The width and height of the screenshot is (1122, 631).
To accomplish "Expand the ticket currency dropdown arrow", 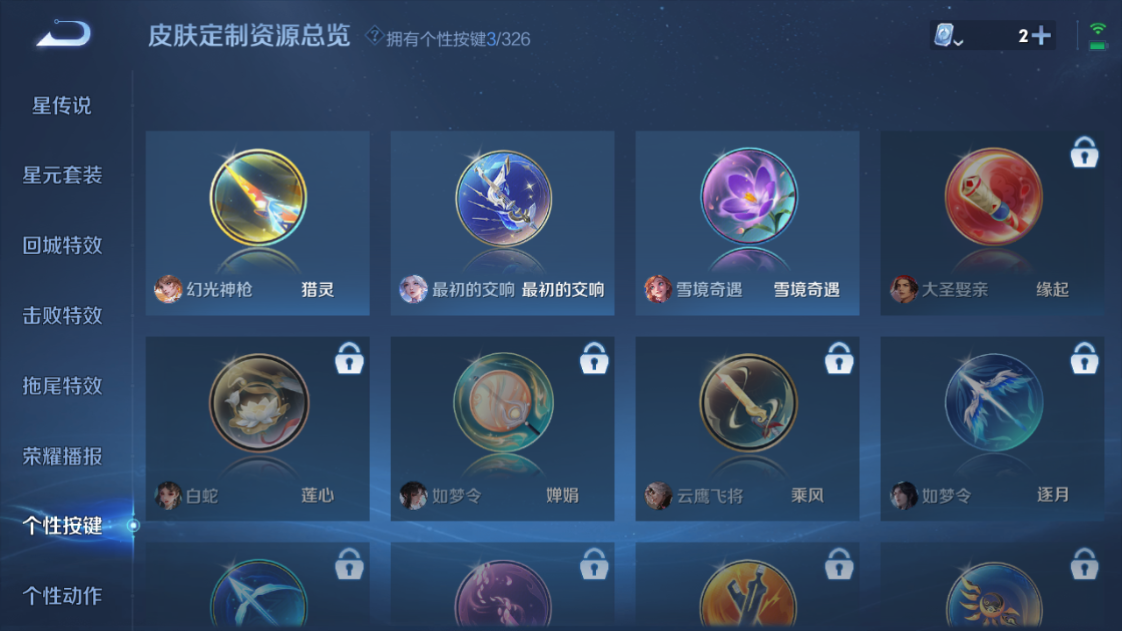I will coord(959,43).
